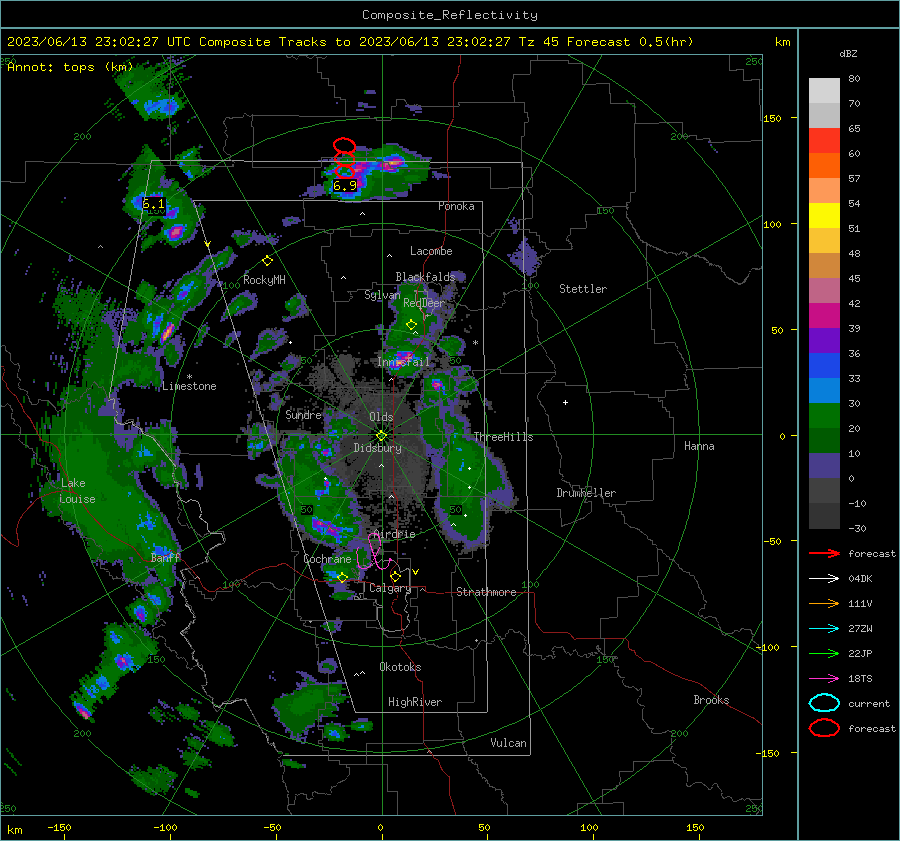900x841 pixels.
Task: Click the Calgary city label
Action: [390, 588]
